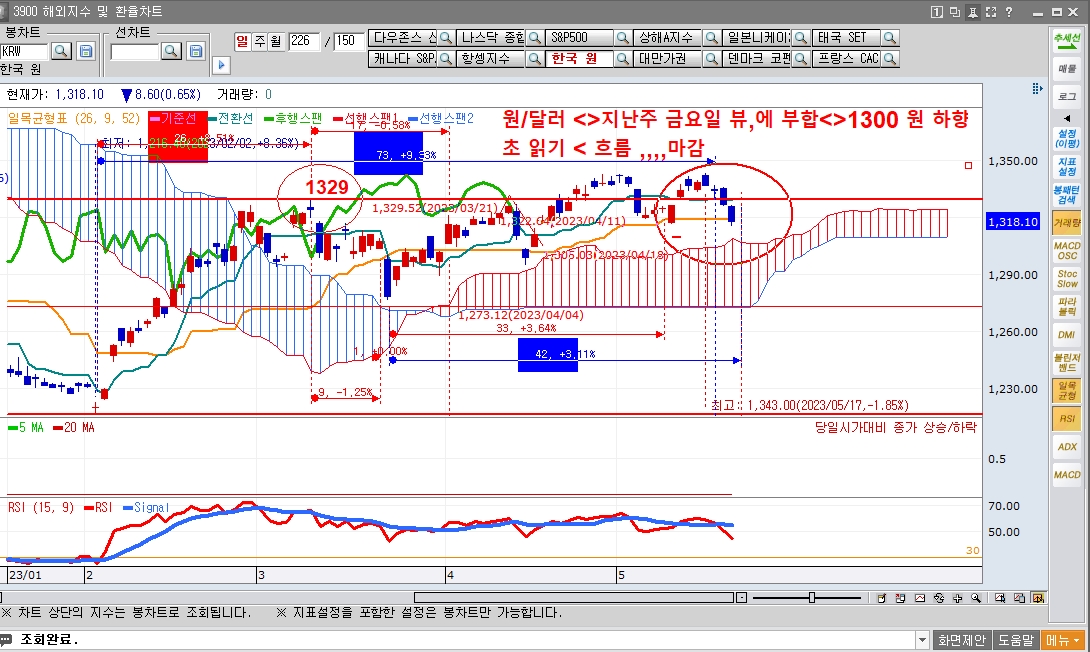Toggle the MACD OSC indicator
Image resolution: width=1090 pixels, height=652 pixels.
click(1067, 251)
